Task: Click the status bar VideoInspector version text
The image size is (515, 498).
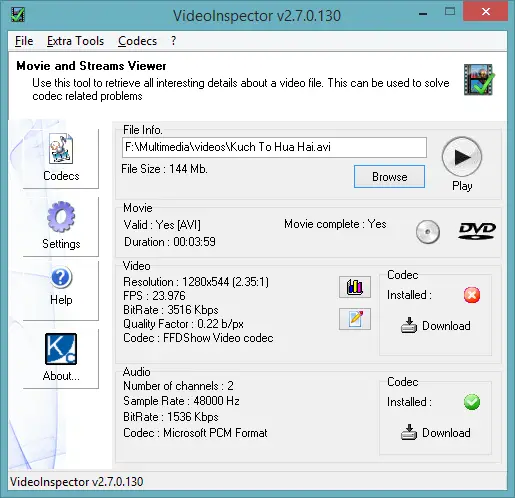Action: coord(77,482)
